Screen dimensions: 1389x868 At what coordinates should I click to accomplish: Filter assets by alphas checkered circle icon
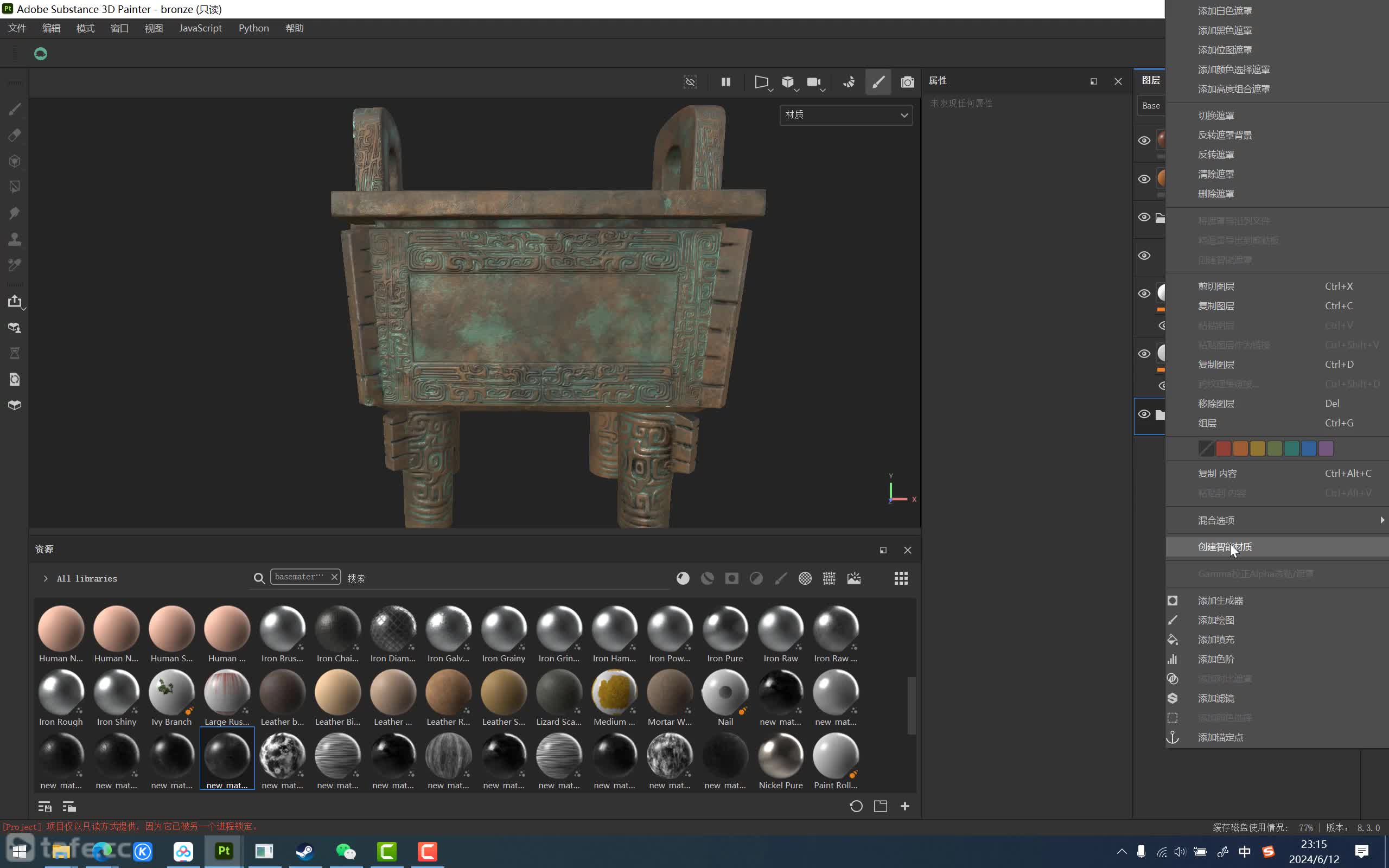[805, 578]
